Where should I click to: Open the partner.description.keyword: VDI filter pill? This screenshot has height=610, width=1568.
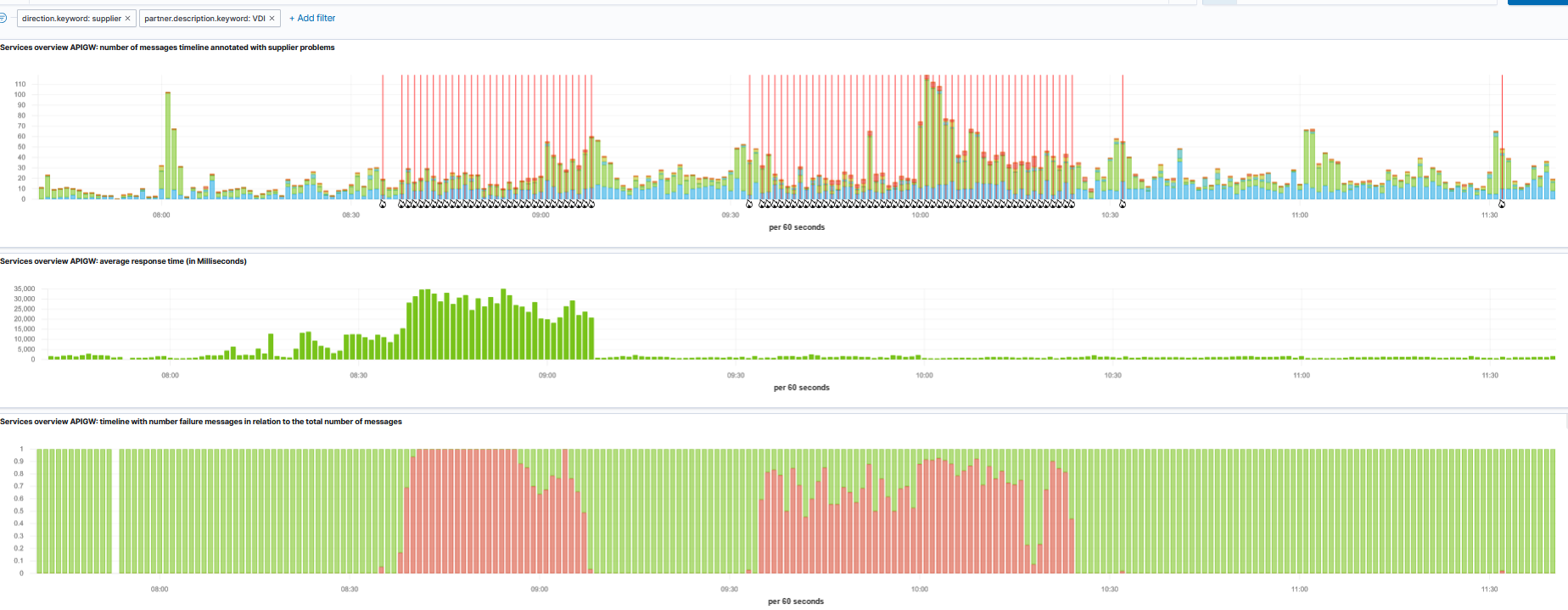tap(204, 19)
